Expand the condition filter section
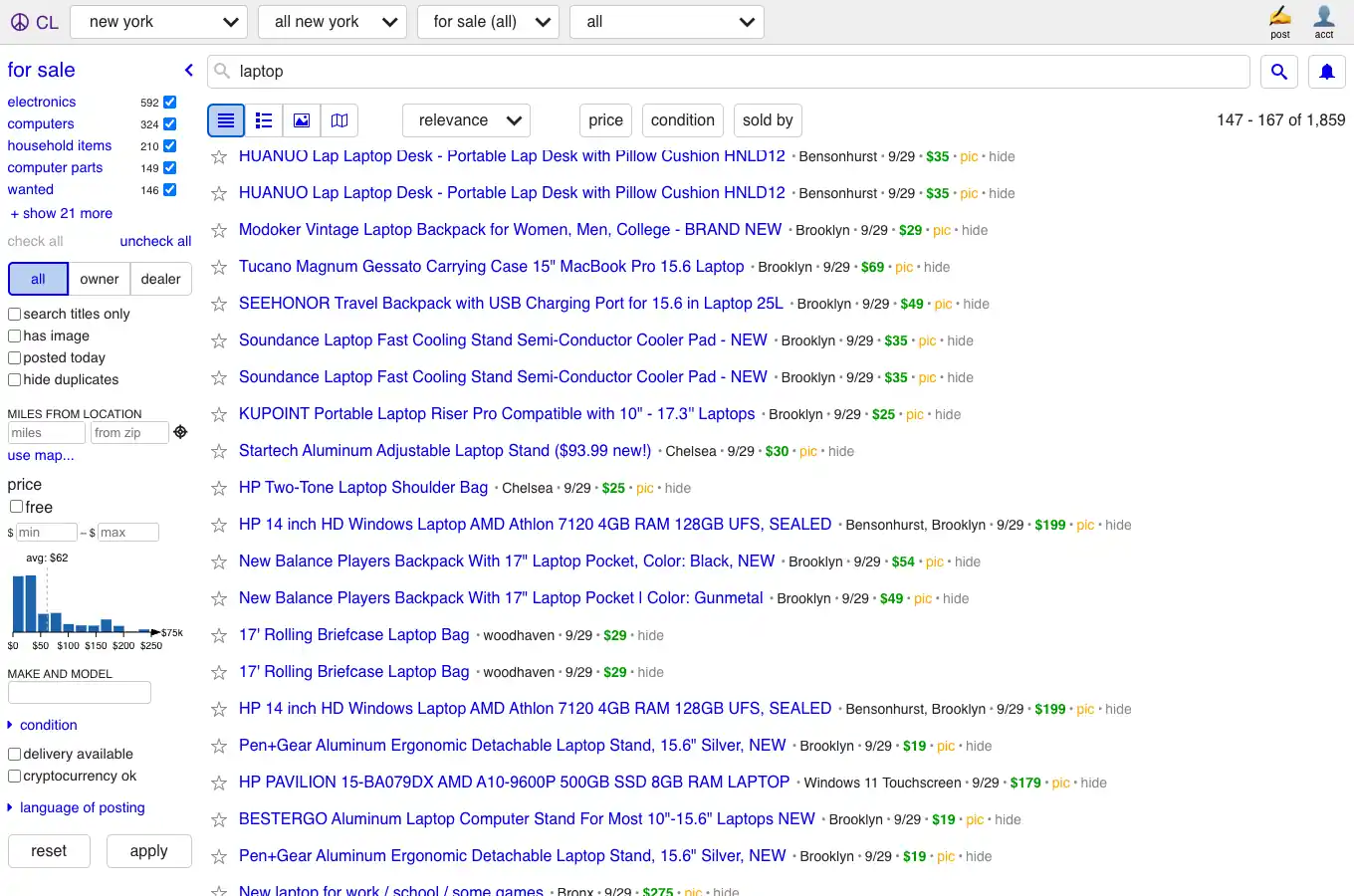The image size is (1354, 896). (42, 725)
